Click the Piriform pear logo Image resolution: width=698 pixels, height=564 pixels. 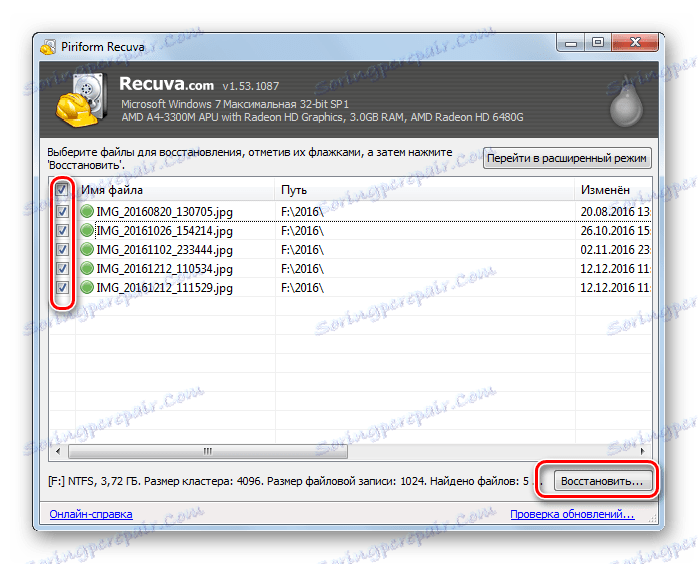[x=626, y=103]
